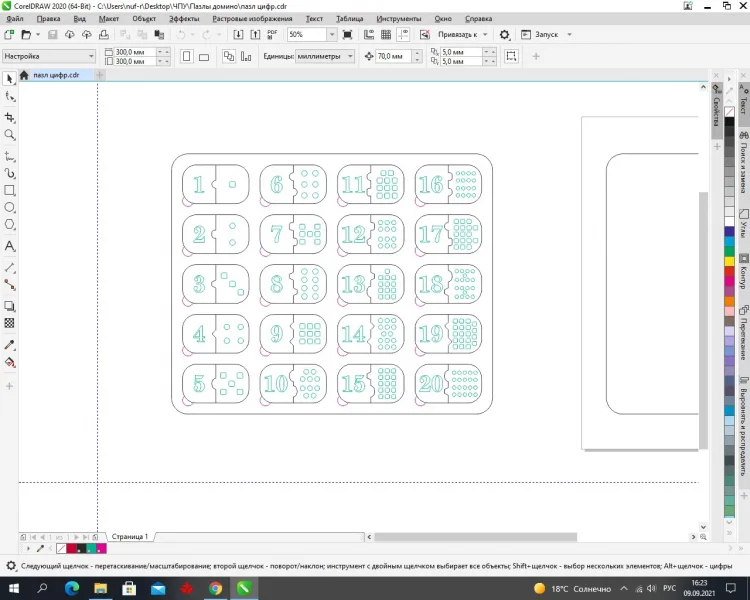
Task: Open Страница 1 page tab
Action: coord(130,536)
